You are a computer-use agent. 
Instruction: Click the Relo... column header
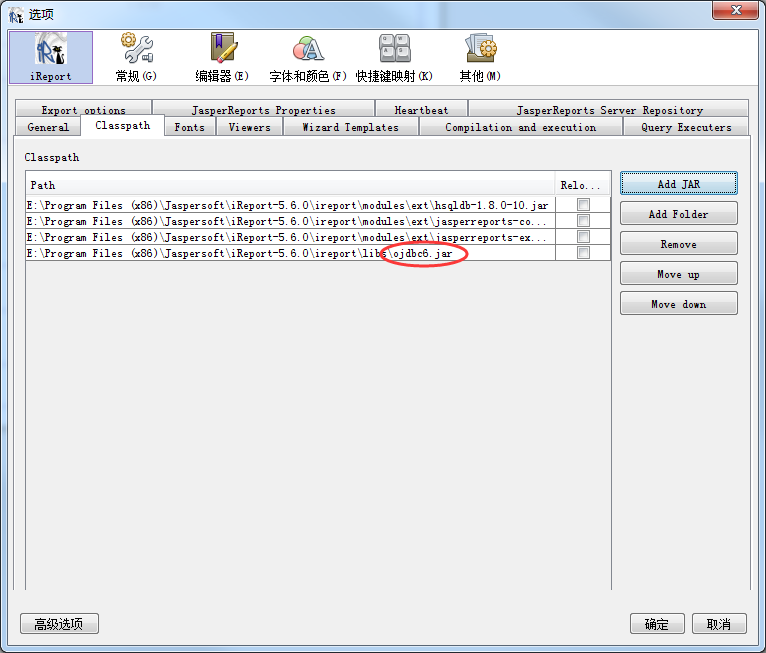582,185
